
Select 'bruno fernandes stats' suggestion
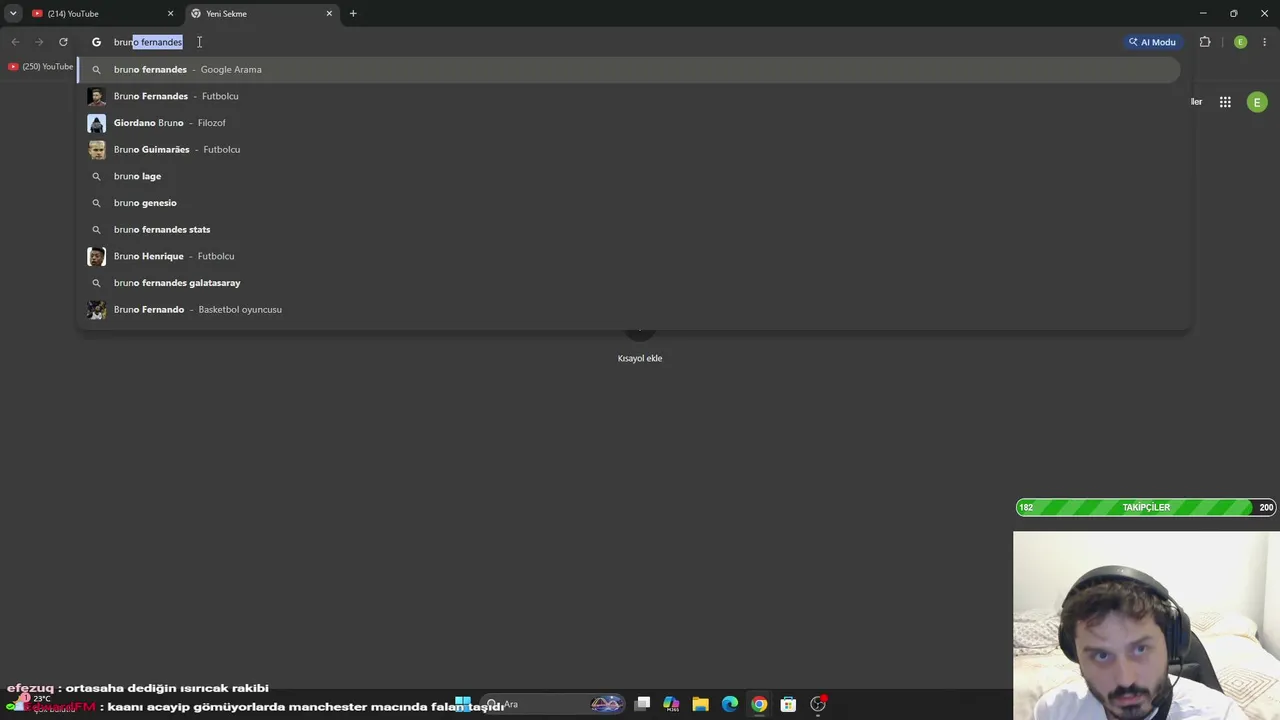630,230
